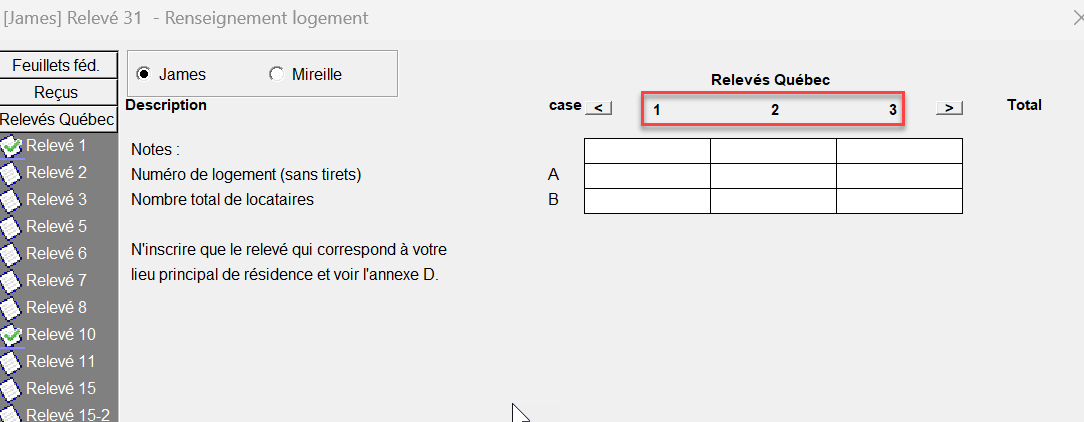Open Relevé 7 in the list
The width and height of the screenshot is (1084, 422).
56,281
